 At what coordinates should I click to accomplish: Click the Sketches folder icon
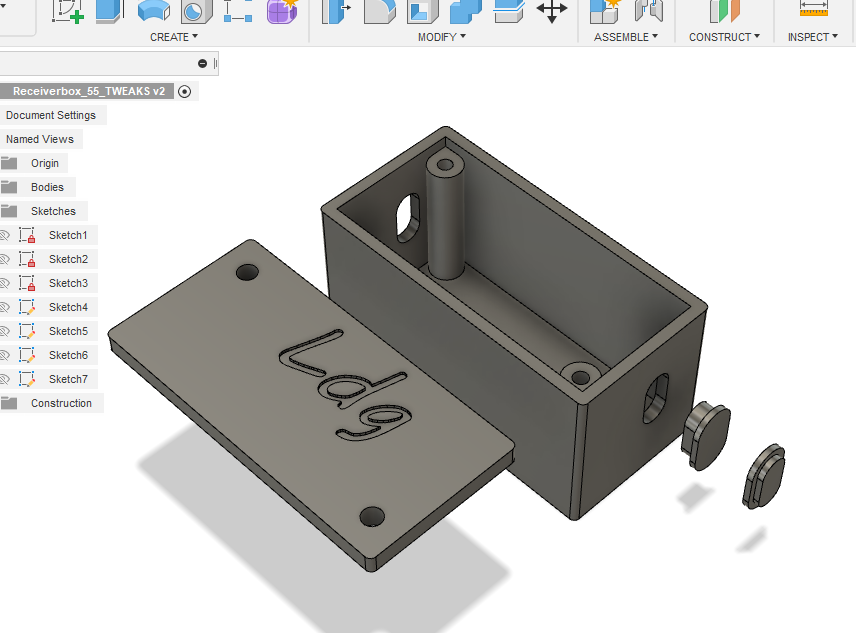[9, 211]
